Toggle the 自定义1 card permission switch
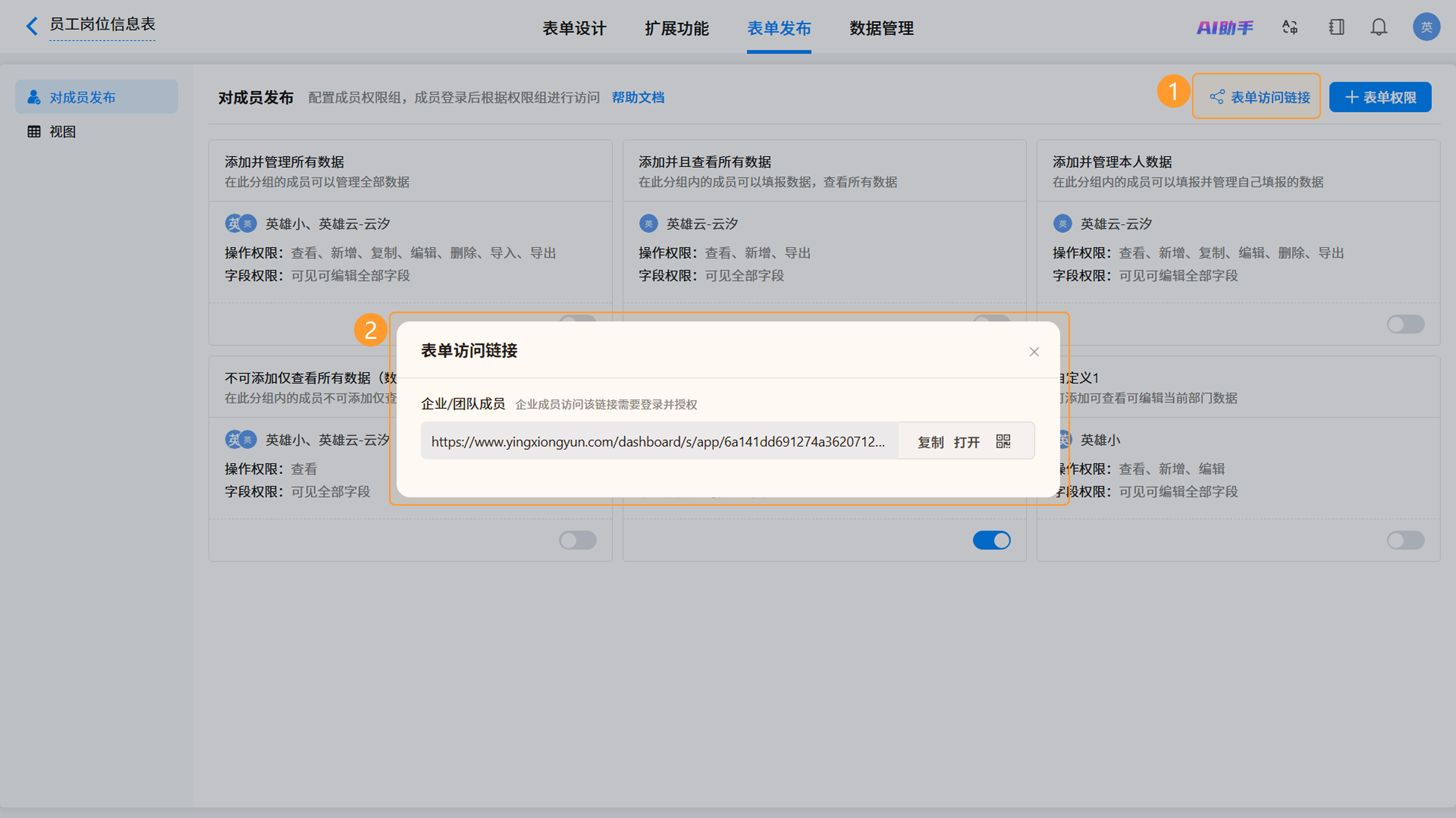The image size is (1456, 818). tap(1406, 541)
